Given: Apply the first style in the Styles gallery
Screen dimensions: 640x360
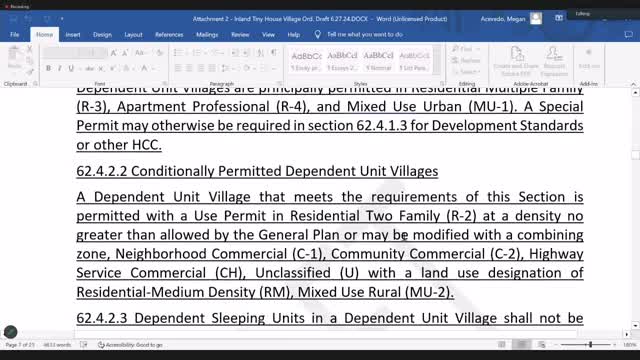Looking at the screenshot, I should (307, 60).
